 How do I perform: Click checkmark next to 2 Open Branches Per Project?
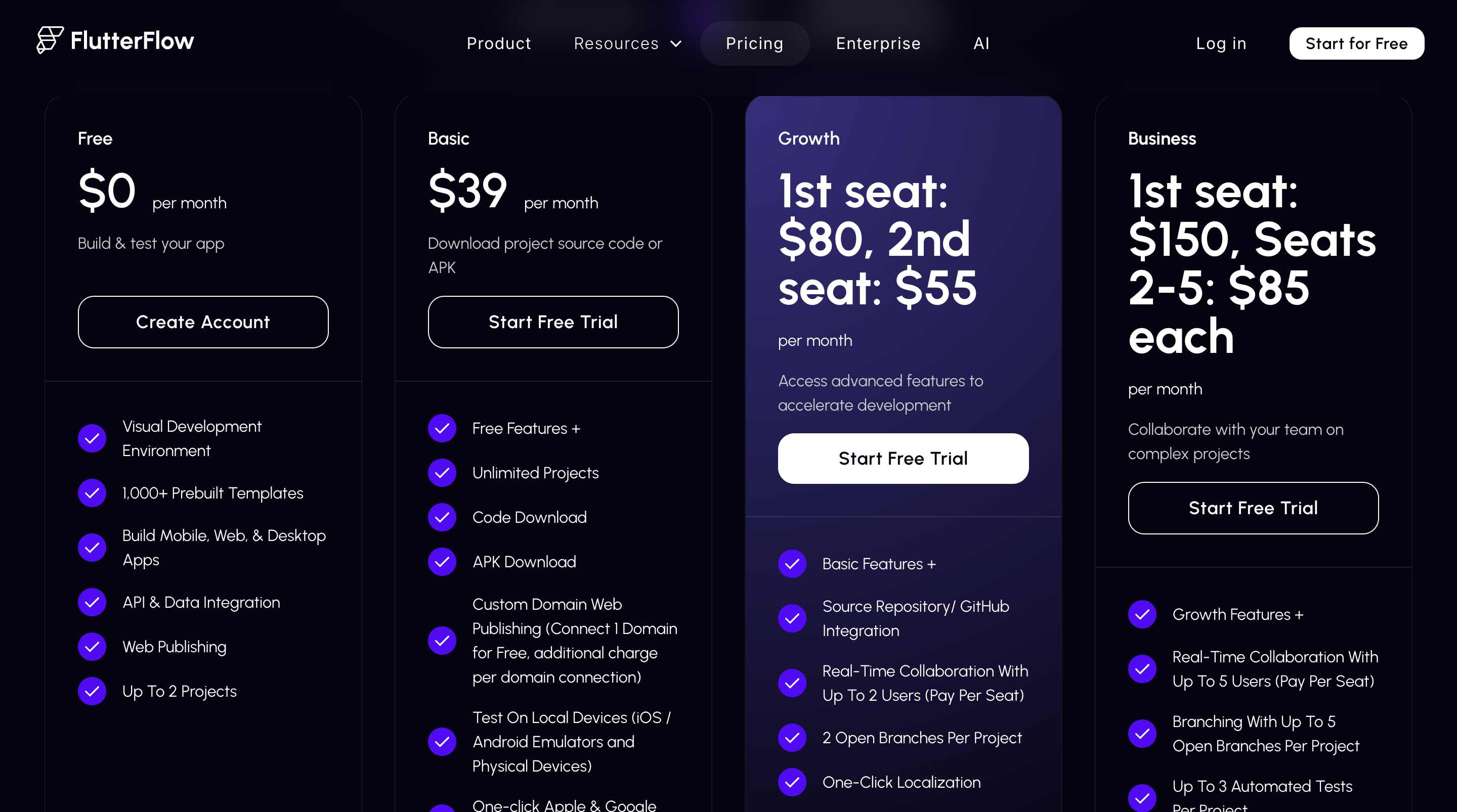[x=792, y=738]
